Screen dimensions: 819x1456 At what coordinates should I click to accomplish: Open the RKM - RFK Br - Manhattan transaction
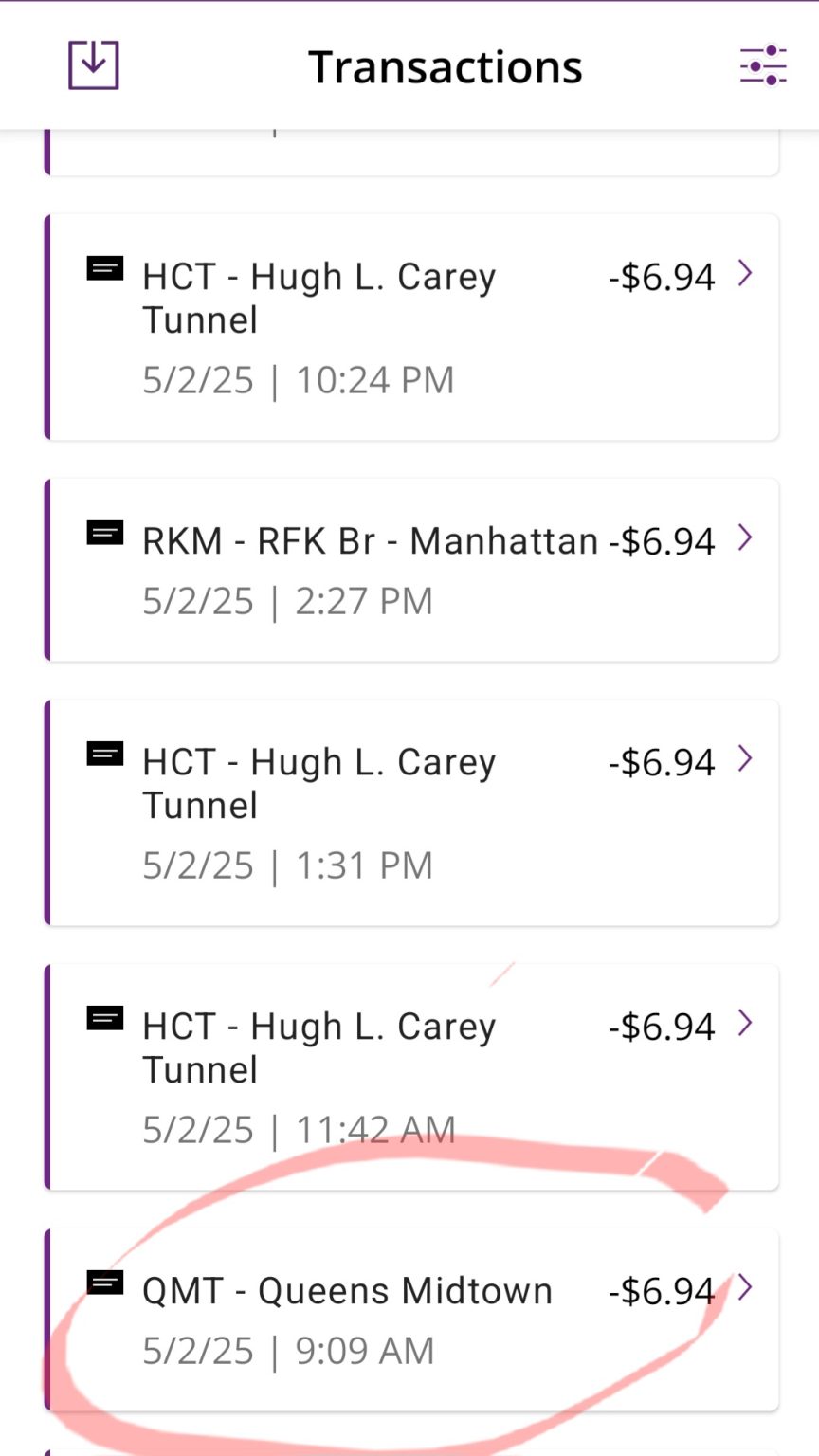pyautogui.click(x=412, y=570)
